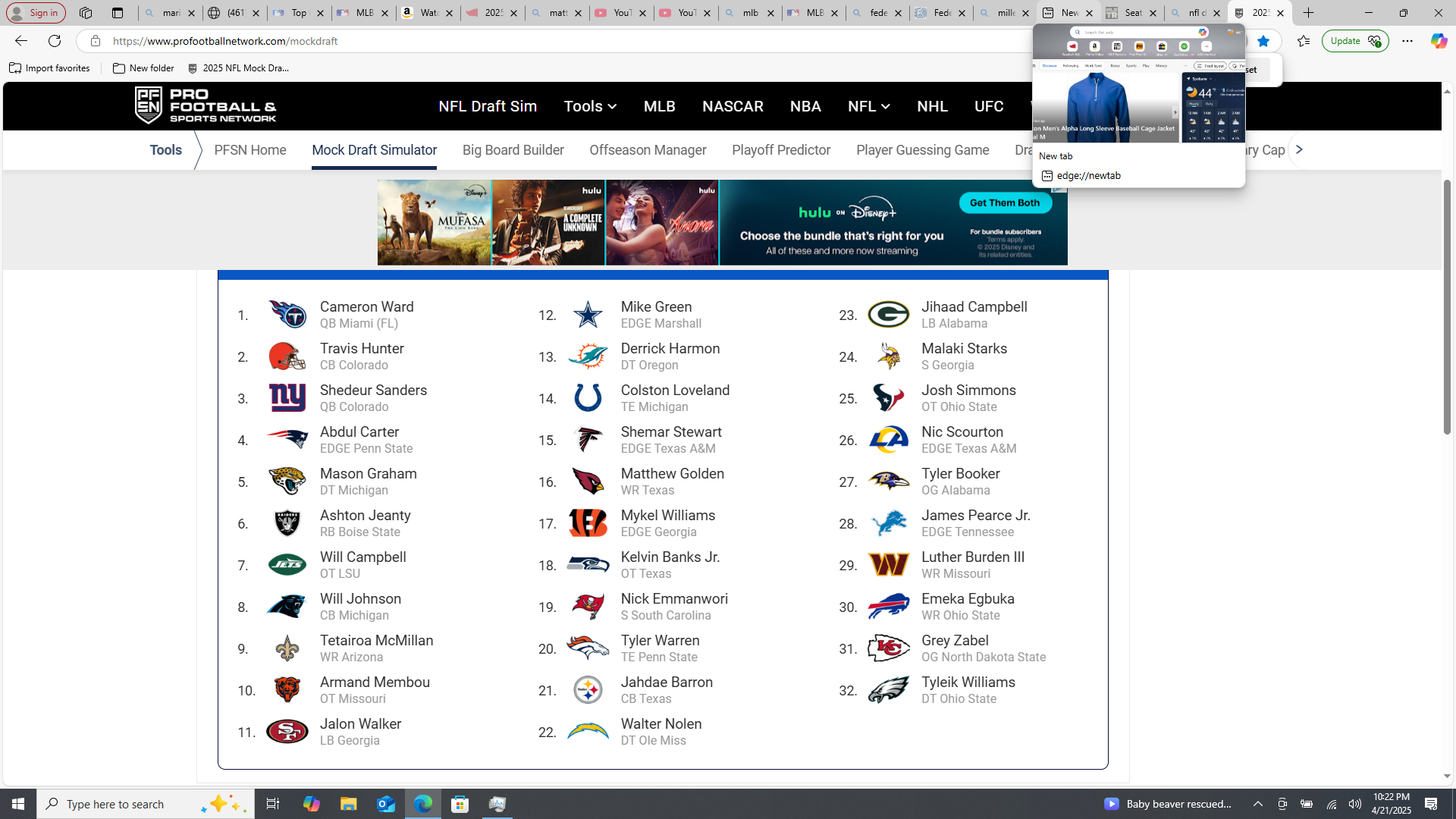Add page to favorites star icon

tap(1263, 41)
